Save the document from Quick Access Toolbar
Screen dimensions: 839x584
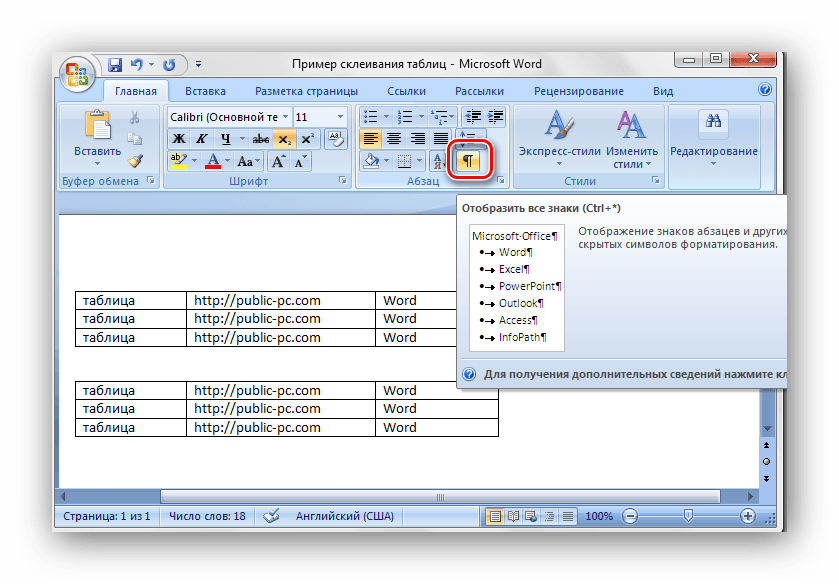pos(114,64)
